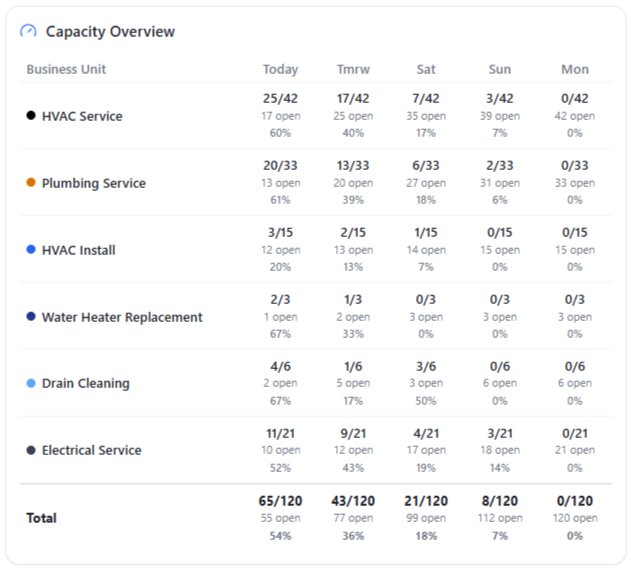This screenshot has width=631, height=569.
Task: Open the HVAC Service row label
Action: (82, 116)
